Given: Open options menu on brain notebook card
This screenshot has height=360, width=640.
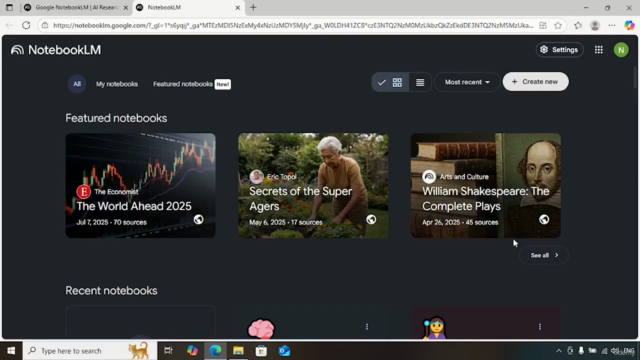Looking at the screenshot, I should tap(367, 327).
